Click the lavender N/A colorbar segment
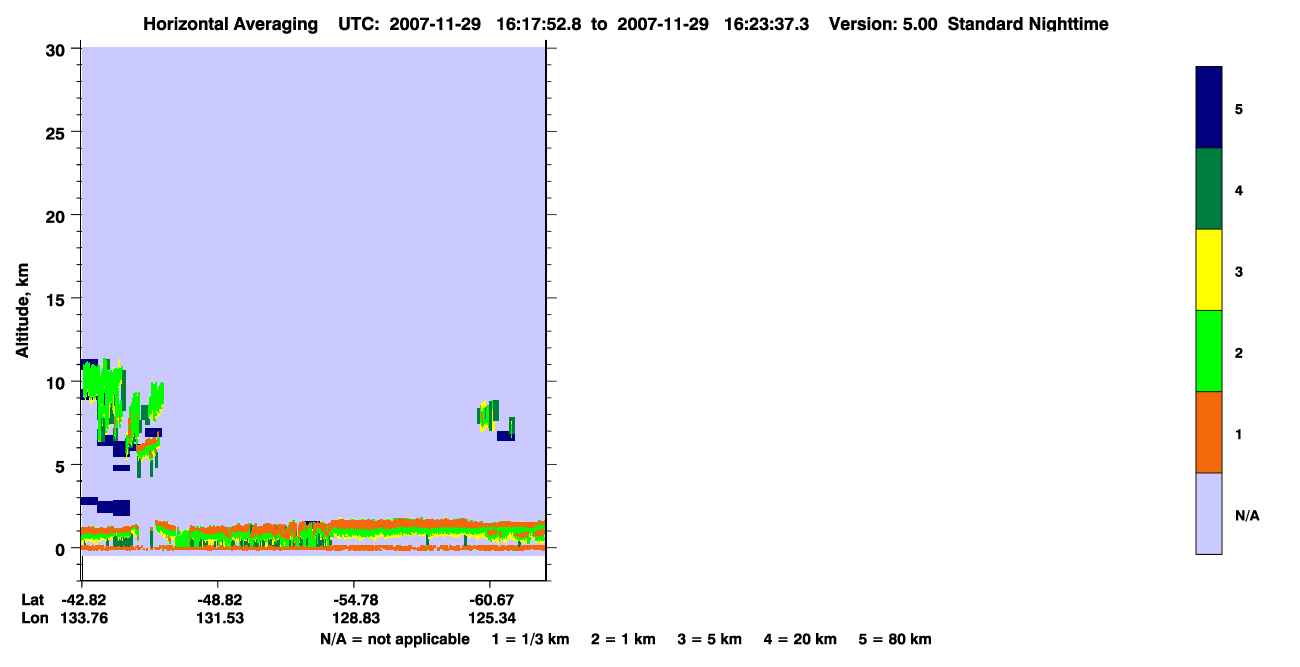The image size is (1300, 667). point(1209,513)
